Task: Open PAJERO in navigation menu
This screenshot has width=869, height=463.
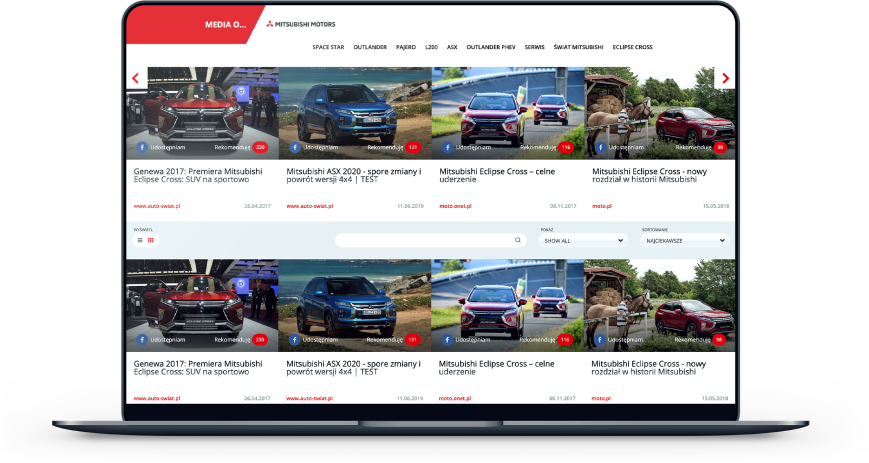Action: tap(406, 47)
